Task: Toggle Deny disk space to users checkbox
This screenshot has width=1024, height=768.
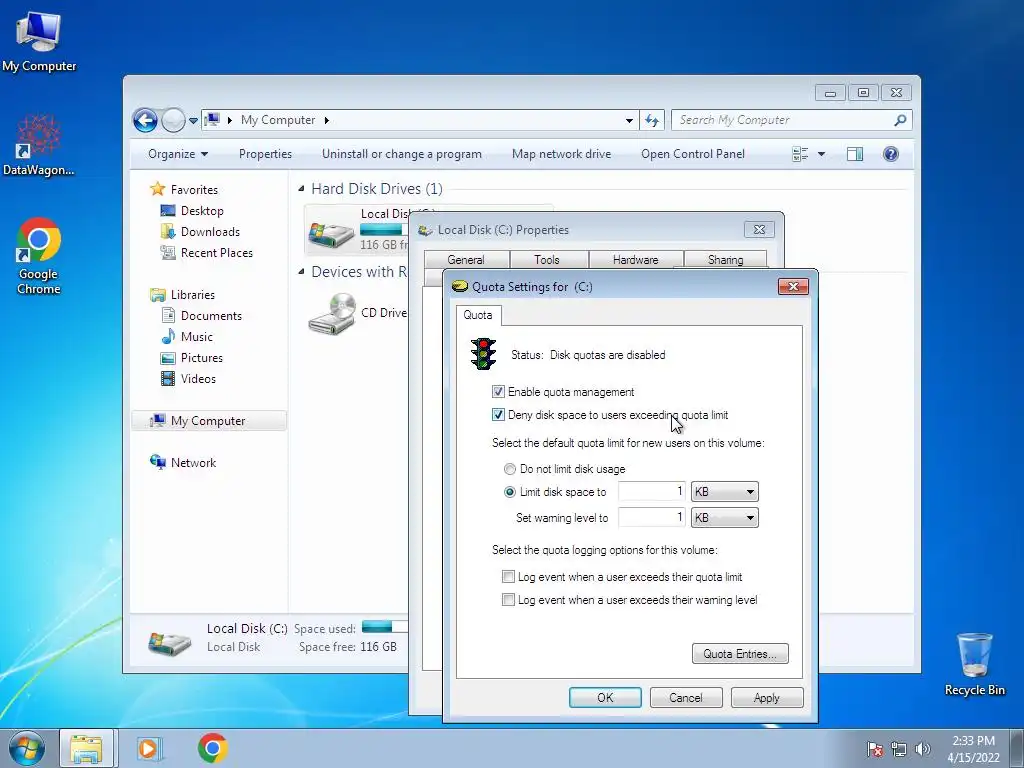Action: 498,415
